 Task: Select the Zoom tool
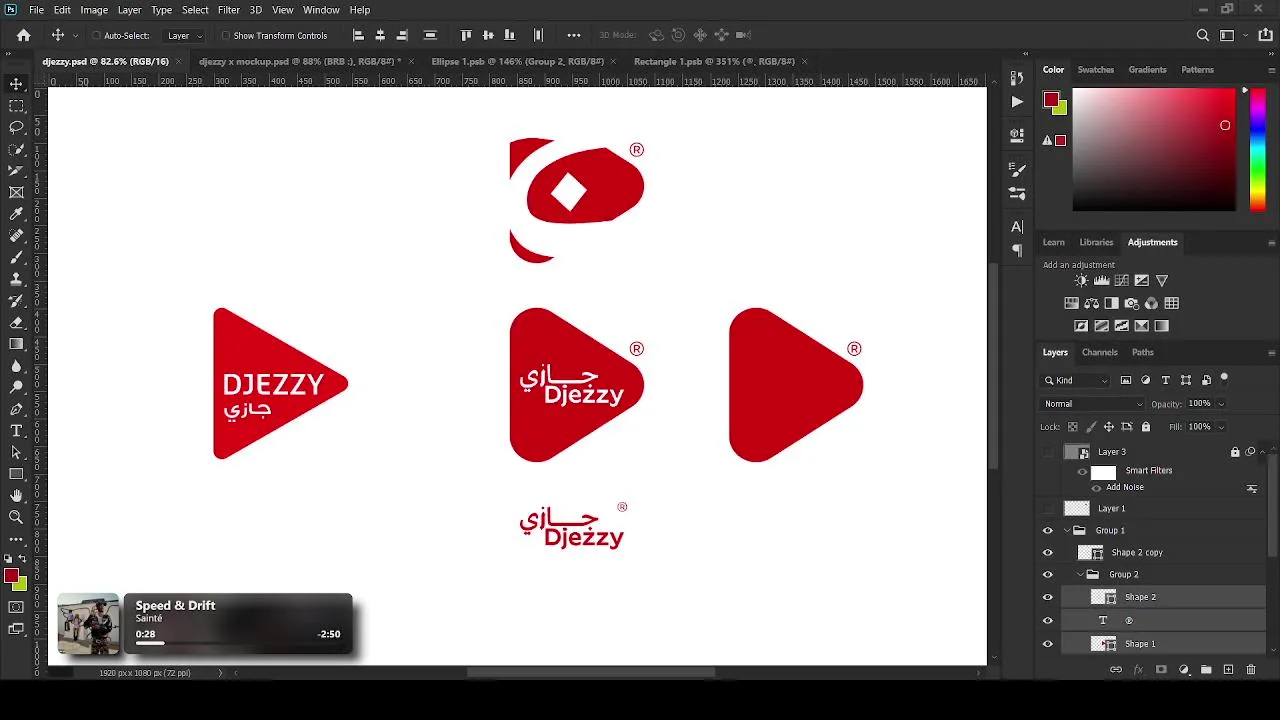coord(16,517)
